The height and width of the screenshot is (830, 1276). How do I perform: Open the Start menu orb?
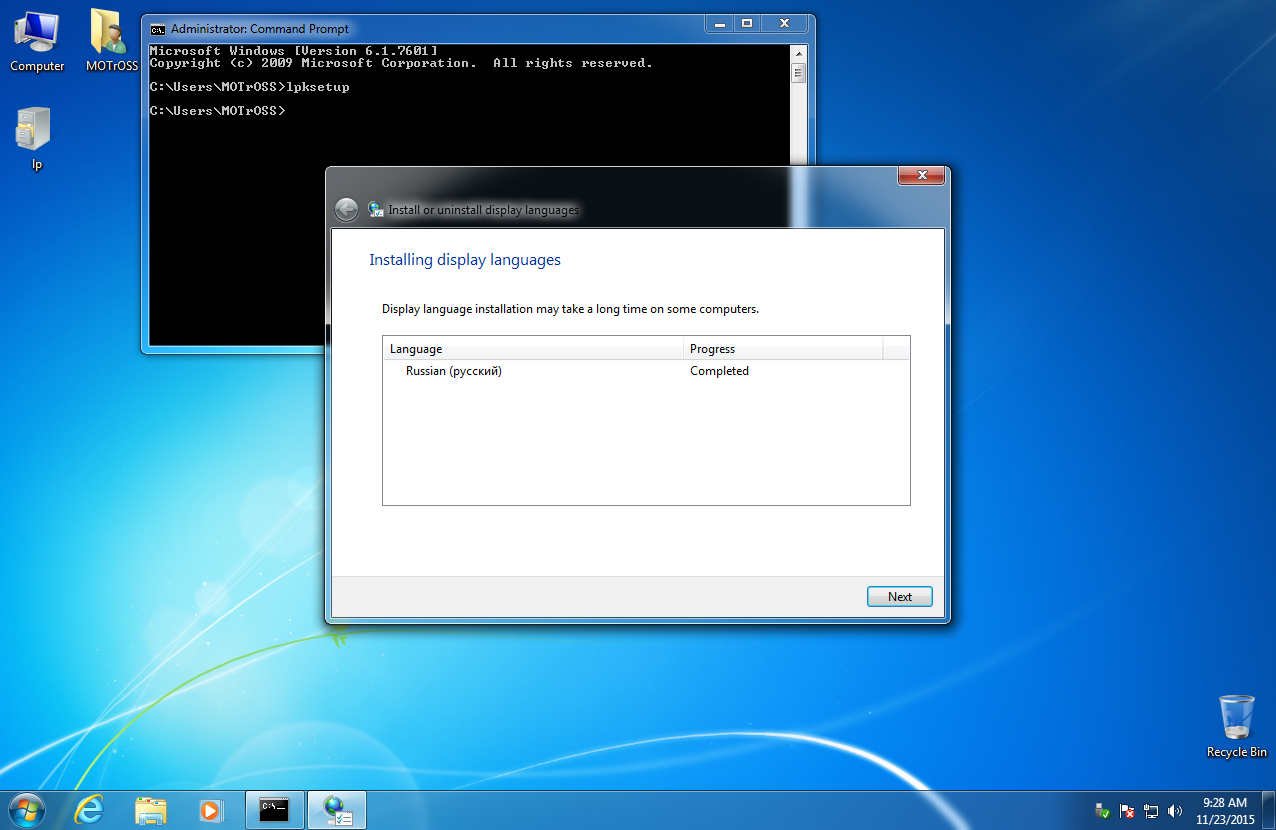click(x=27, y=809)
